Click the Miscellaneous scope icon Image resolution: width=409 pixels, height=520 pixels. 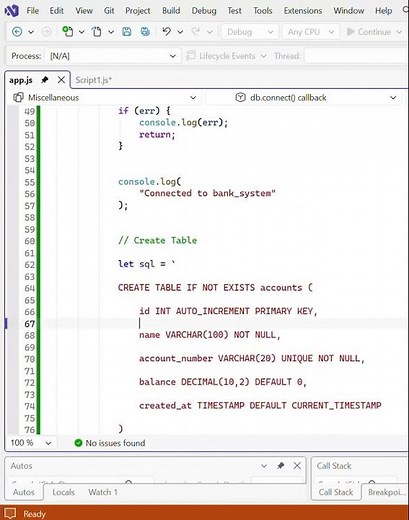point(18,97)
